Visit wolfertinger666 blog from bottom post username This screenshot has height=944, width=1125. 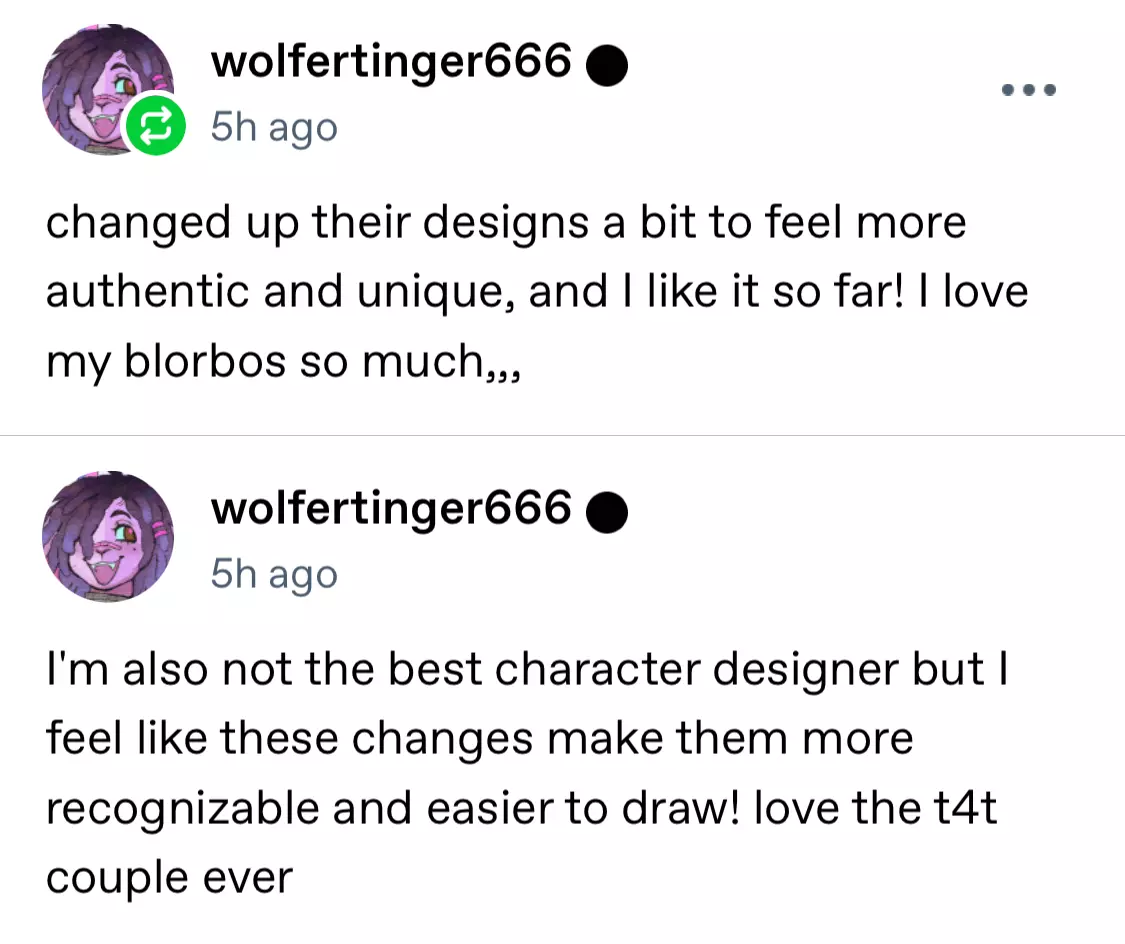(390, 509)
